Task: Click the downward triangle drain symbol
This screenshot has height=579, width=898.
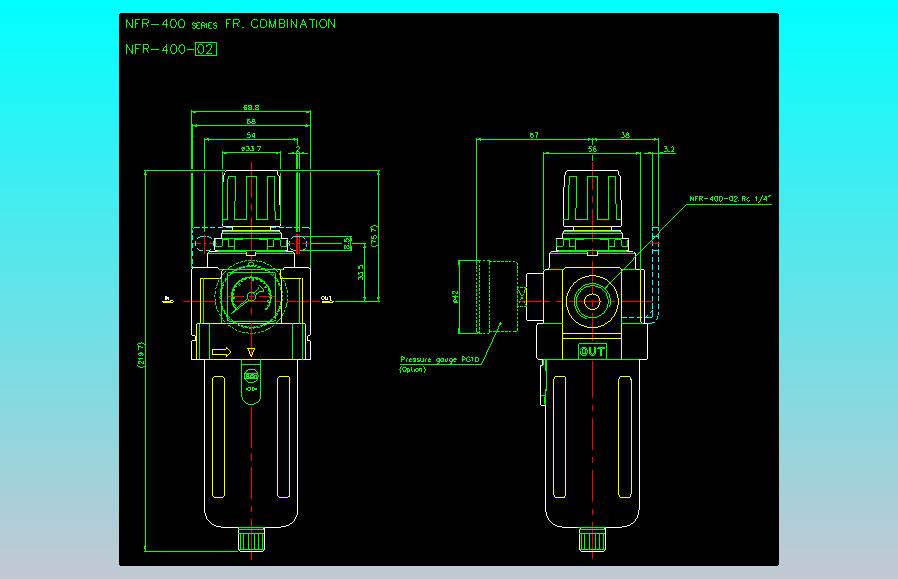Action: tap(252, 352)
